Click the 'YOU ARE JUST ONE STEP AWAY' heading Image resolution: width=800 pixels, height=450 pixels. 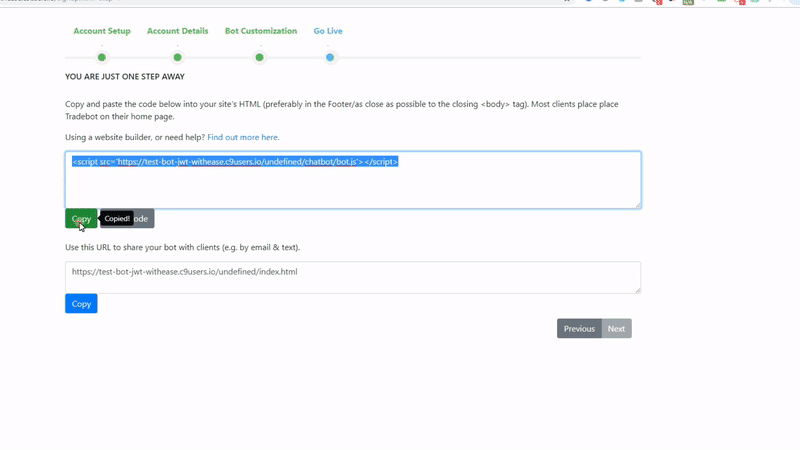[125, 77]
